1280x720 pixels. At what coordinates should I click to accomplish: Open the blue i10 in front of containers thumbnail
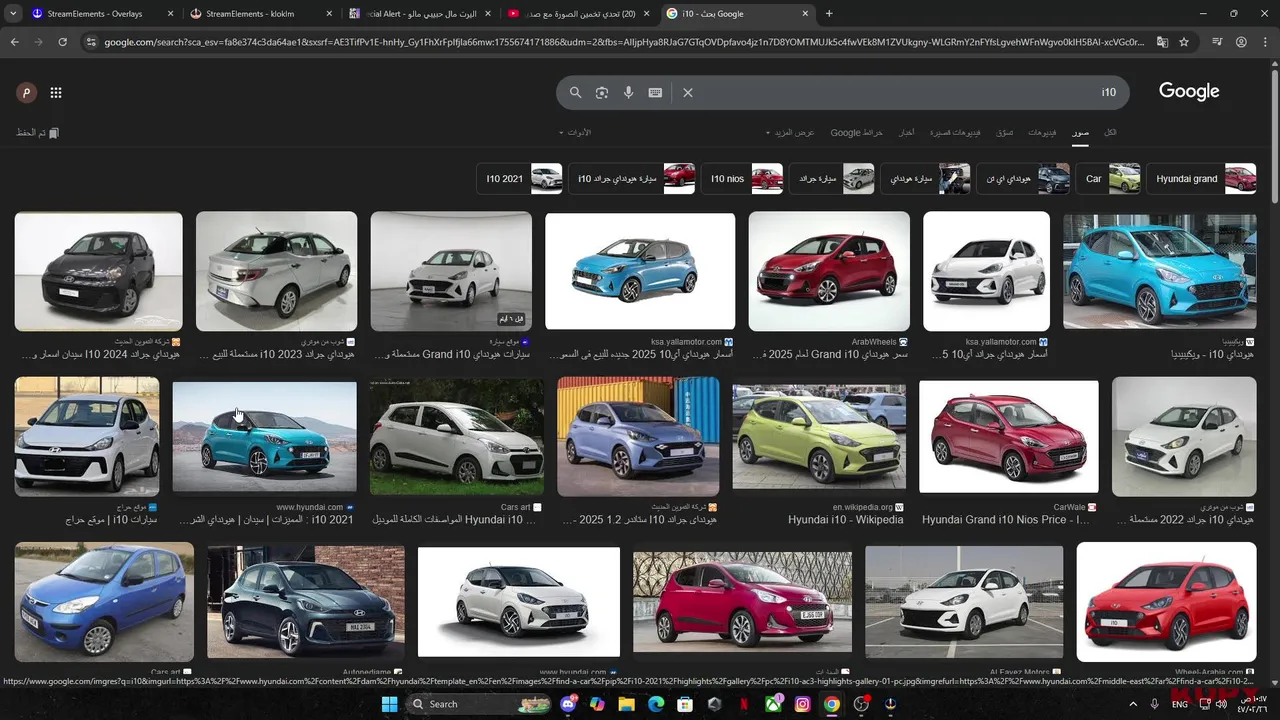638,436
